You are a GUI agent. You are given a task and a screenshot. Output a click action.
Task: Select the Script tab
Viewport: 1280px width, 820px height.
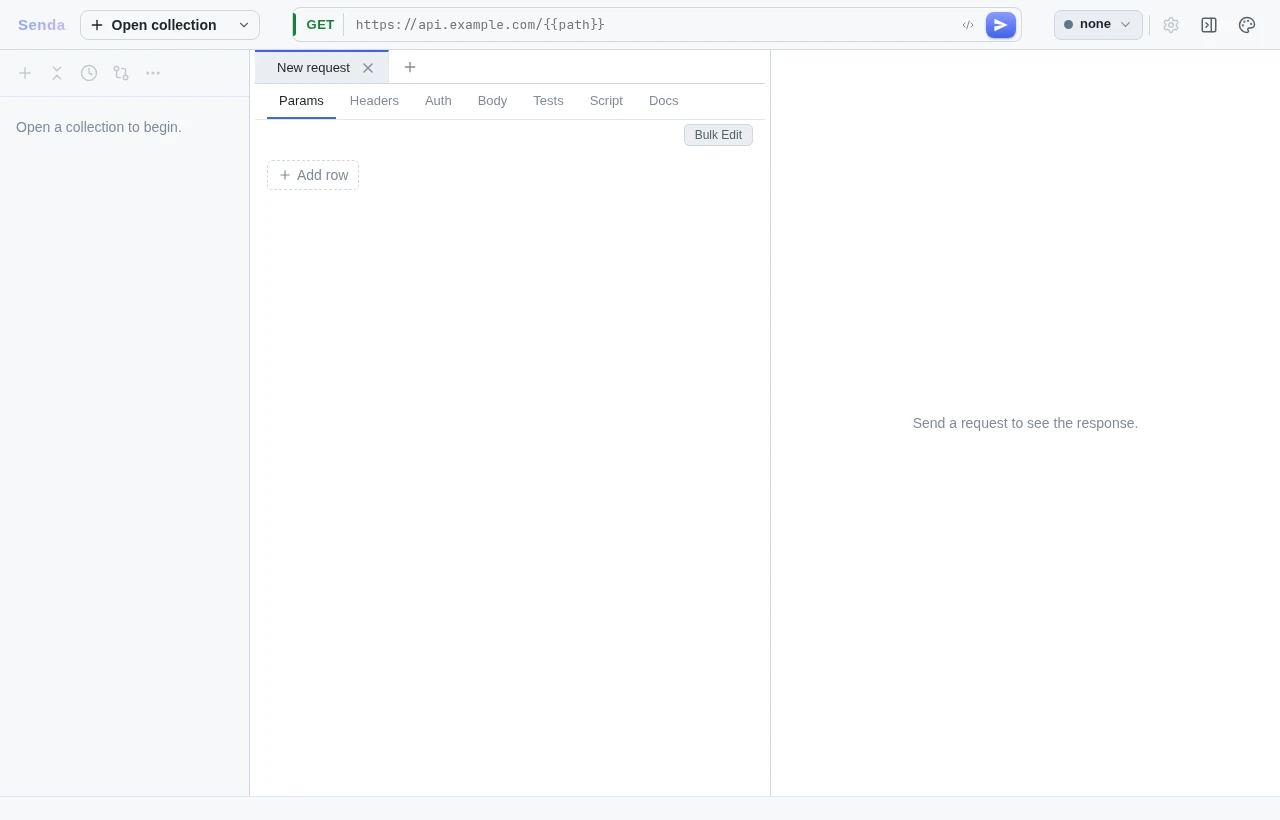(606, 101)
